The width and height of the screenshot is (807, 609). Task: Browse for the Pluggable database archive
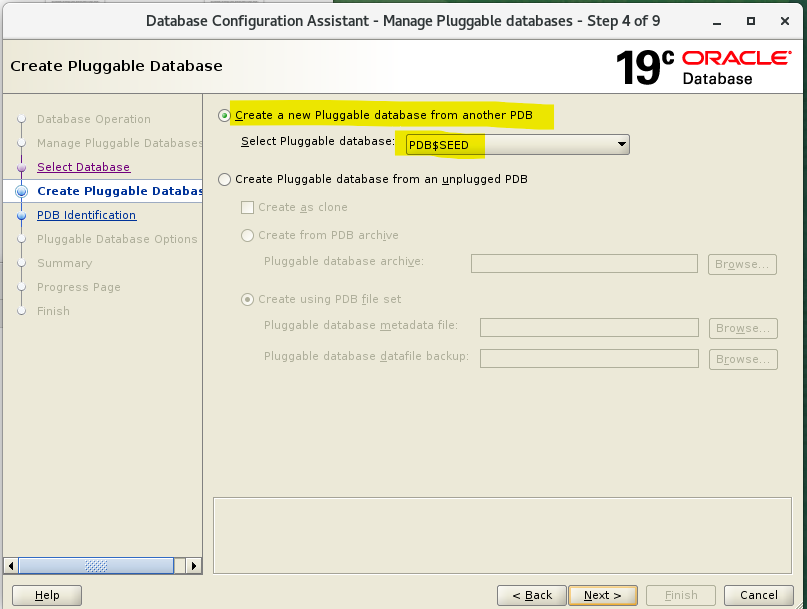[x=742, y=264]
